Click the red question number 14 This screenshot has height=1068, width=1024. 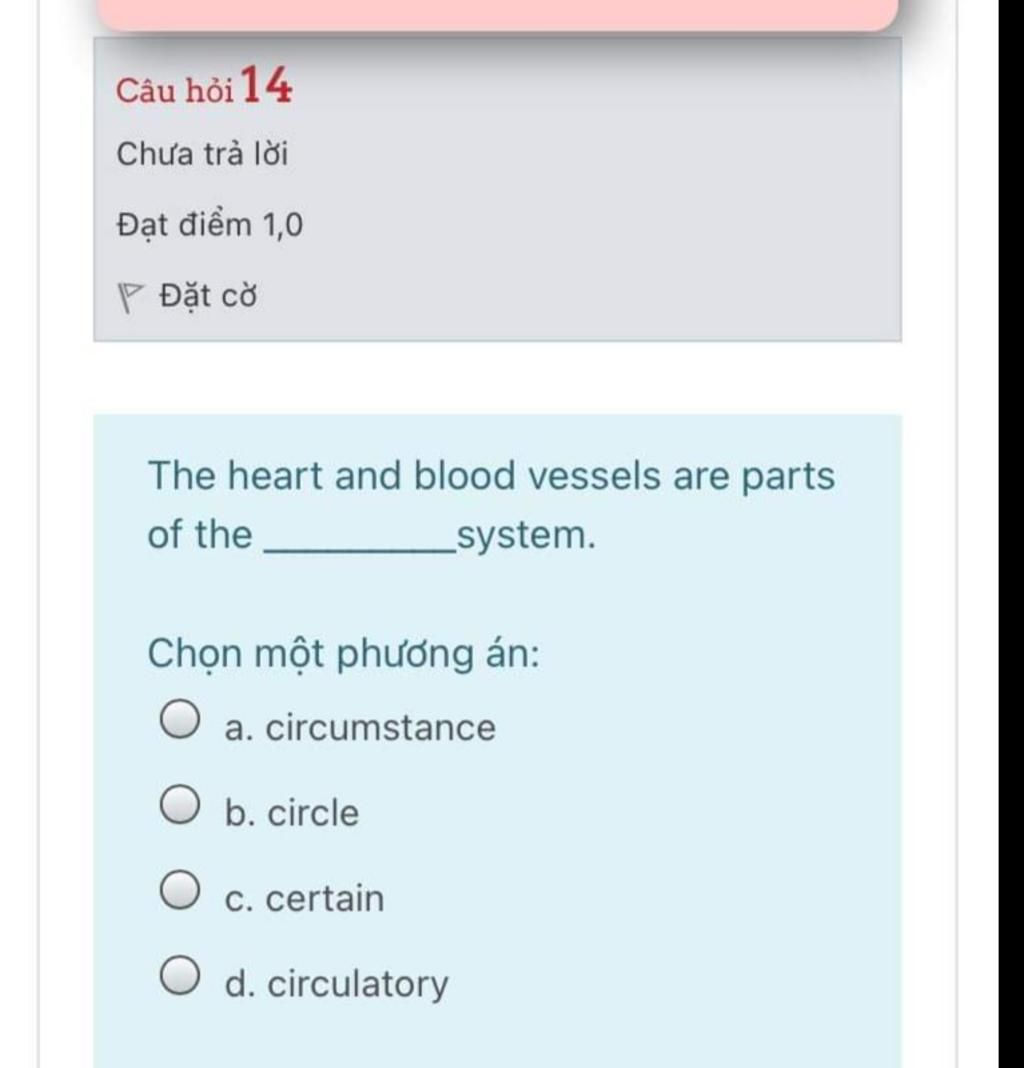click(x=266, y=84)
